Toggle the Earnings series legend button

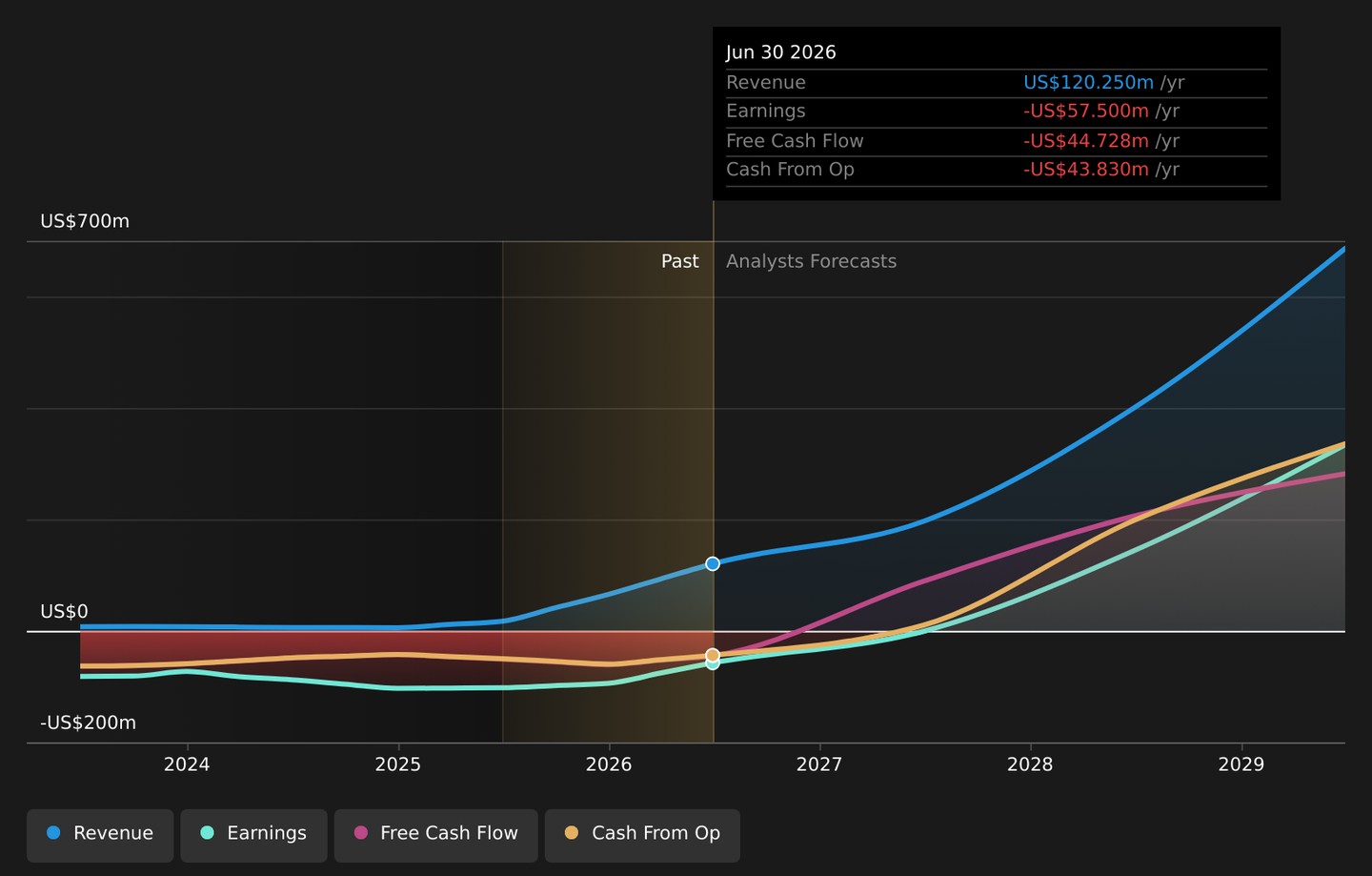tap(253, 835)
